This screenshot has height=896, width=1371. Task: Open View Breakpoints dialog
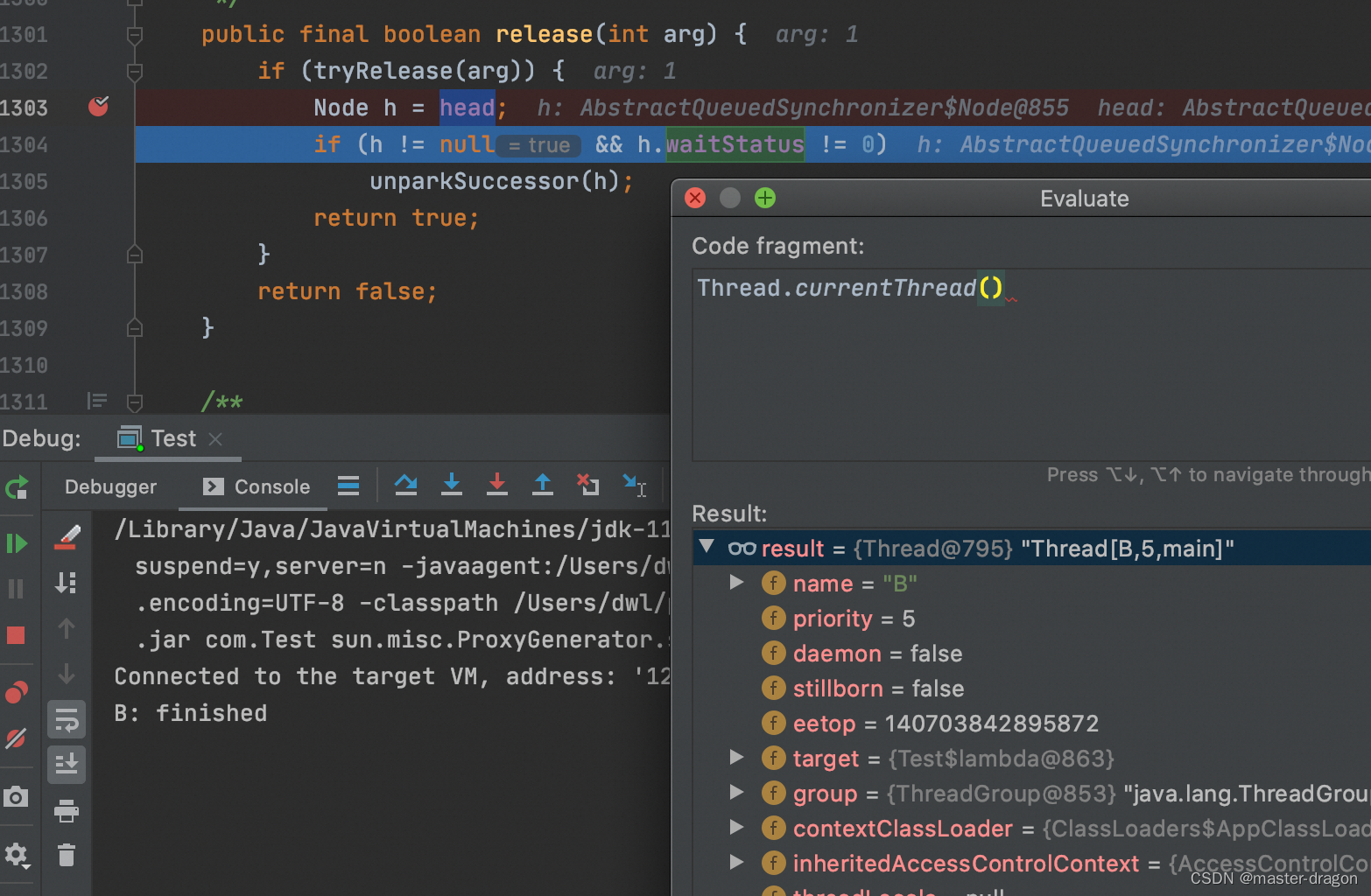point(17,693)
